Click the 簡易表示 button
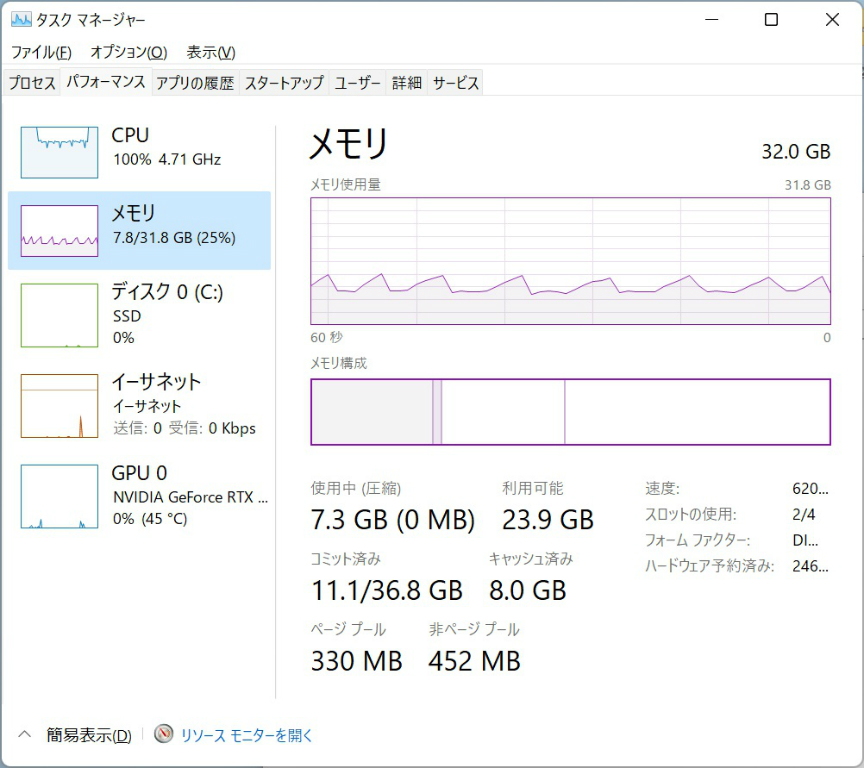The width and height of the screenshot is (864, 768). [88, 735]
